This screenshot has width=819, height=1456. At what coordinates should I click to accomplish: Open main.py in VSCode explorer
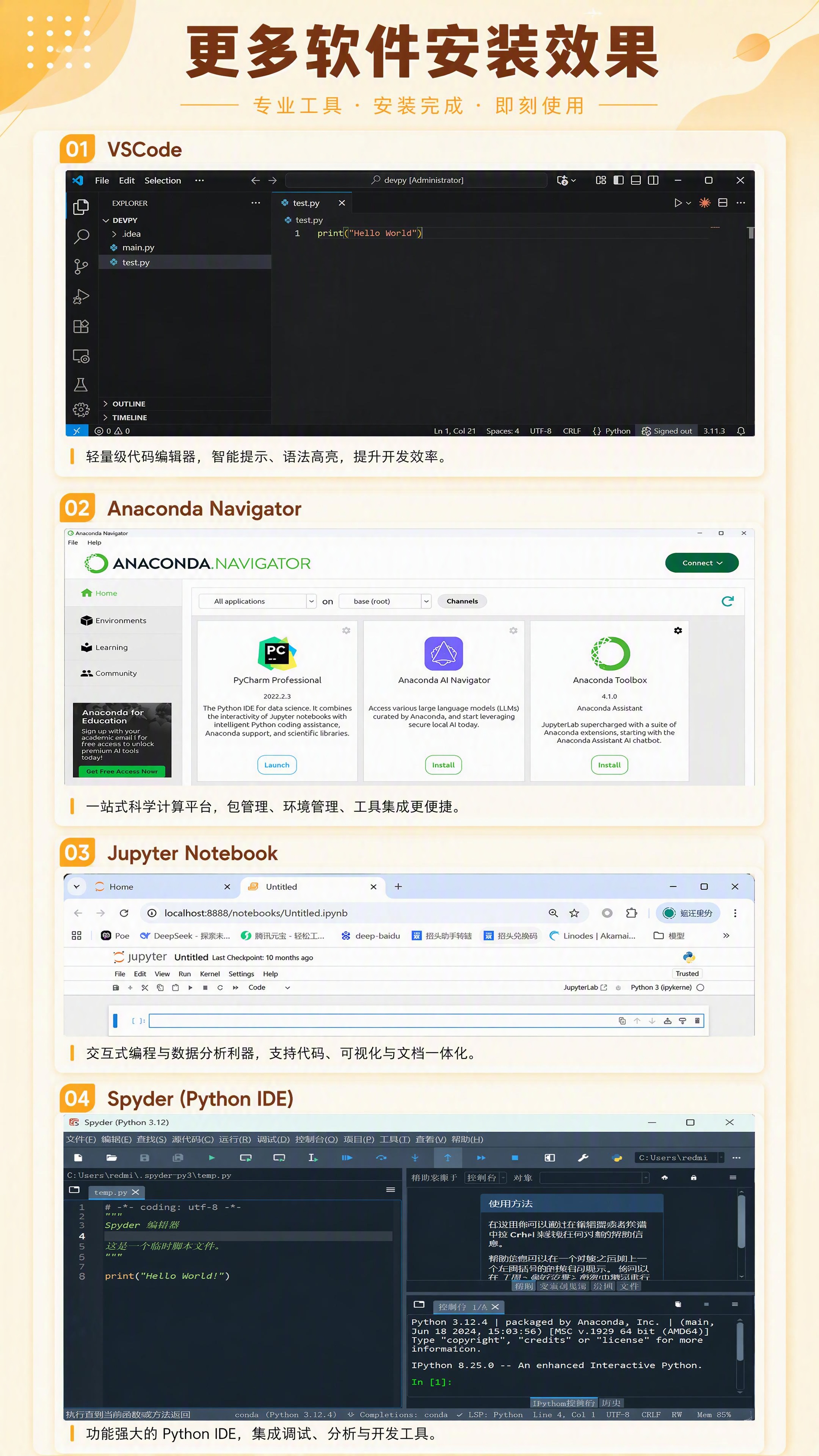click(138, 247)
